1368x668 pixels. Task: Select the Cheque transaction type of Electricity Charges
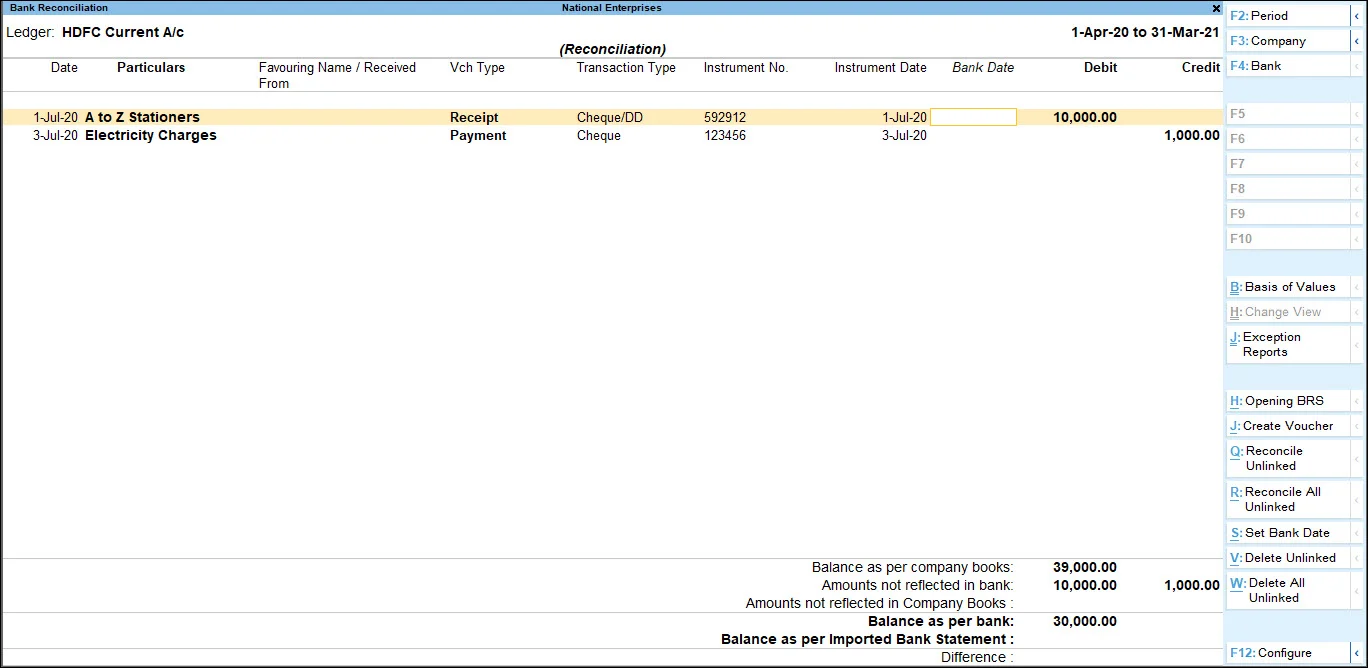(x=599, y=135)
